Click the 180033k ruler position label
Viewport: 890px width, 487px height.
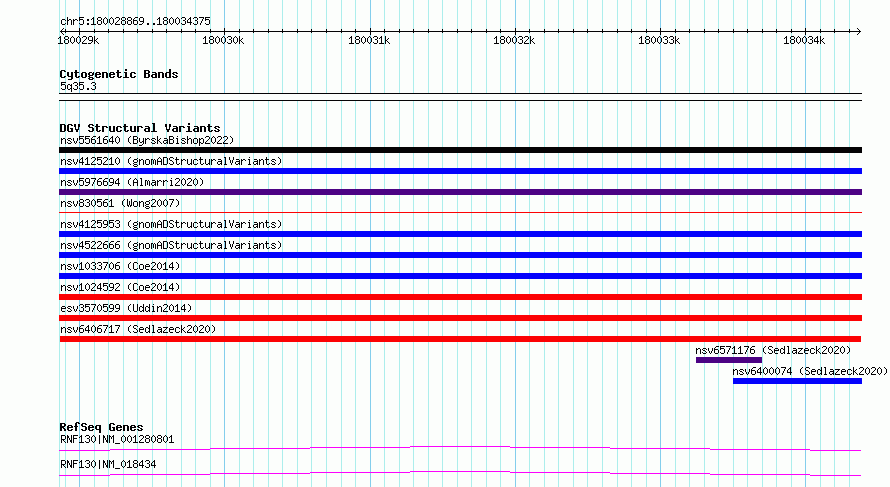point(659,40)
